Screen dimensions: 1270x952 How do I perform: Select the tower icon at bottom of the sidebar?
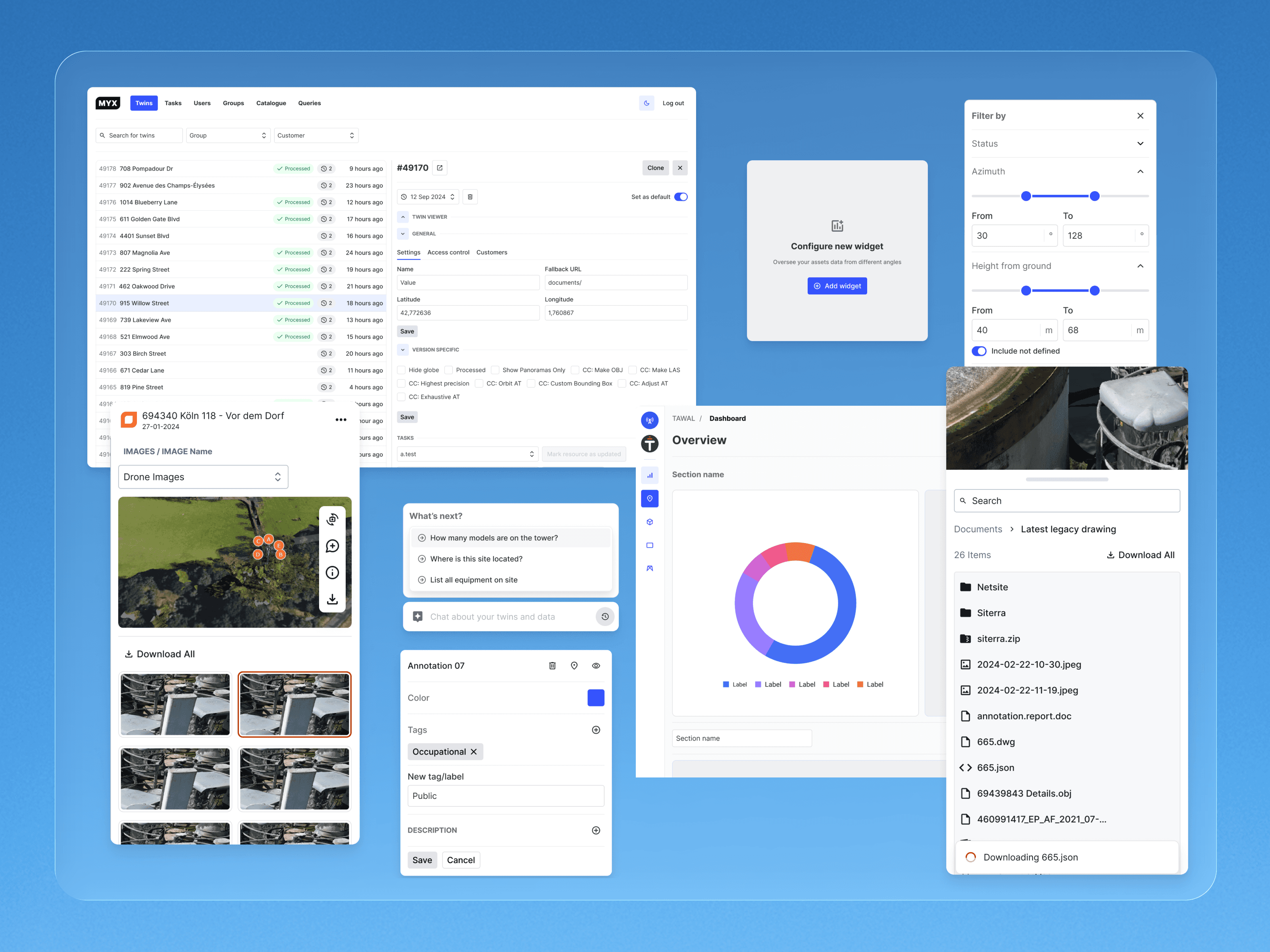[649, 568]
